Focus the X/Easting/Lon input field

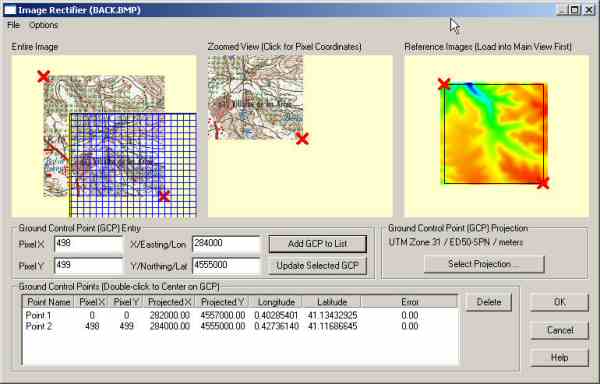pos(226,244)
